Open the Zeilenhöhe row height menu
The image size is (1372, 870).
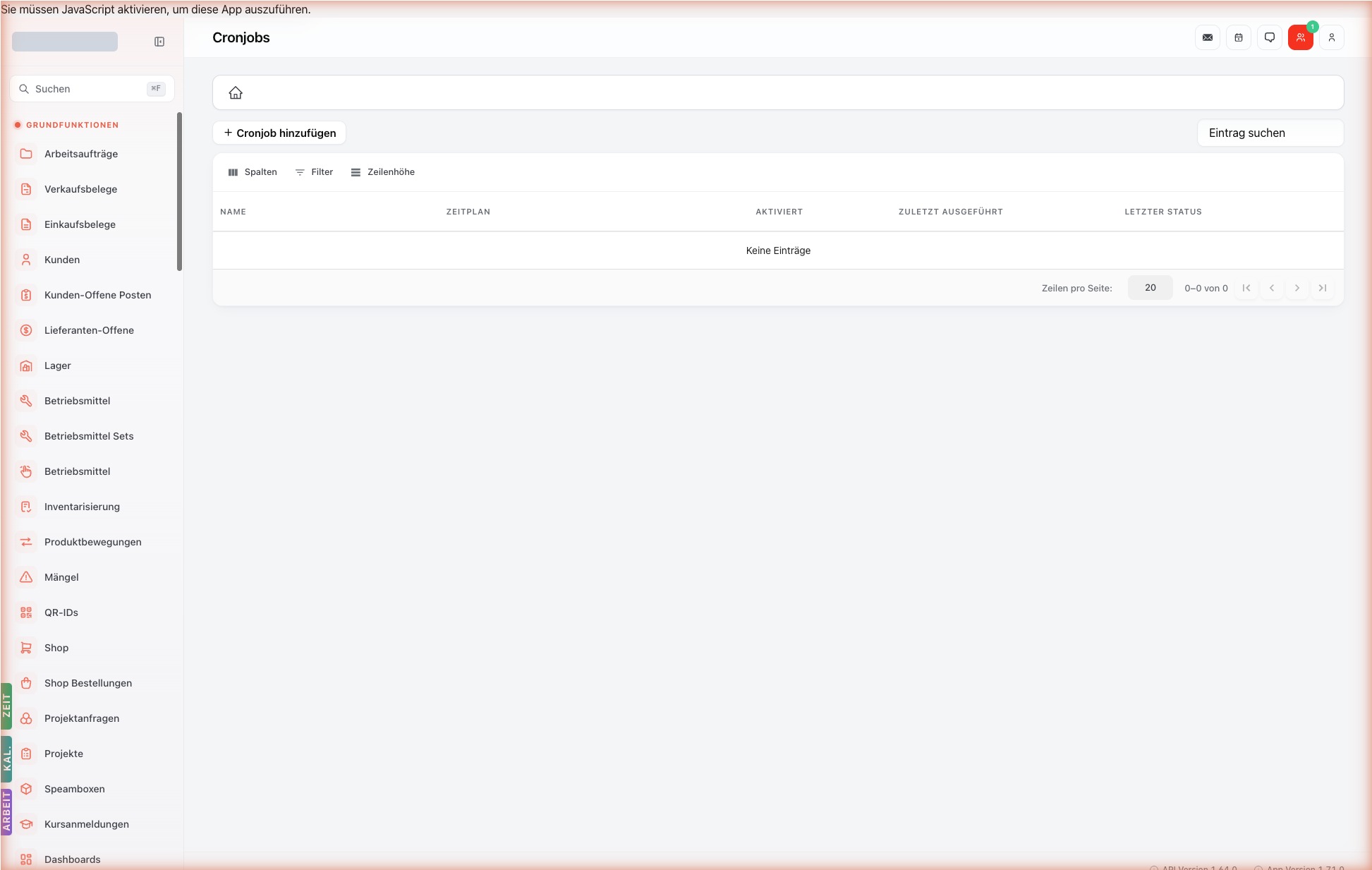pos(383,172)
